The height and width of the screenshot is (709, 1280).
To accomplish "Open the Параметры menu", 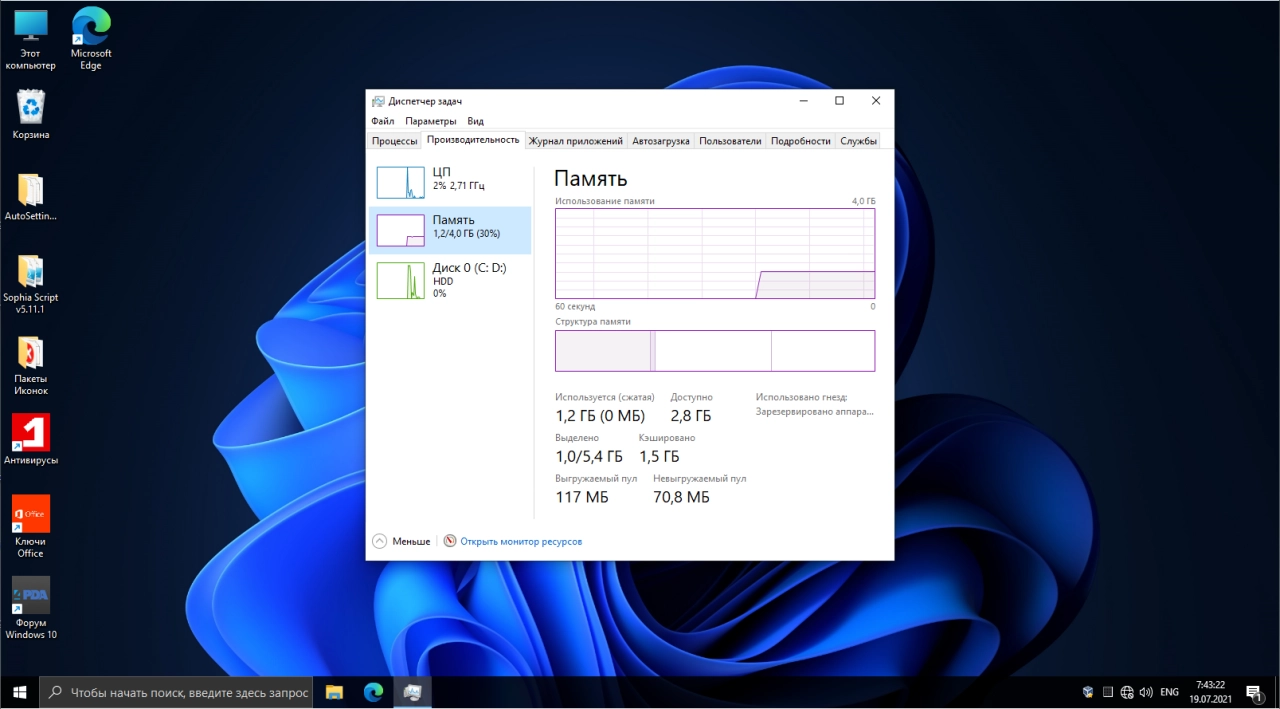I will pos(431,121).
